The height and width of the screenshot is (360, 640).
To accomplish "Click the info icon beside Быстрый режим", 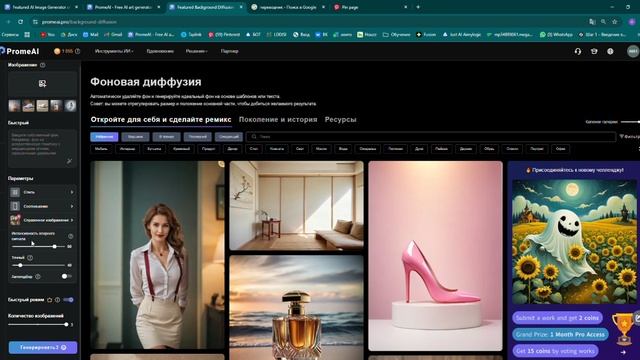I will tap(58, 300).
